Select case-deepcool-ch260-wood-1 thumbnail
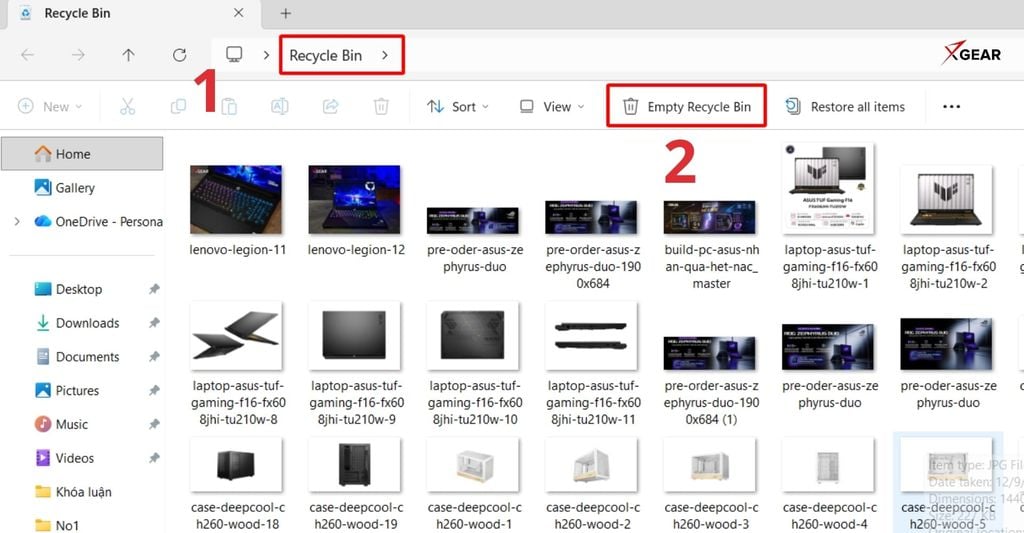This screenshot has width=1024, height=533. coord(473,464)
